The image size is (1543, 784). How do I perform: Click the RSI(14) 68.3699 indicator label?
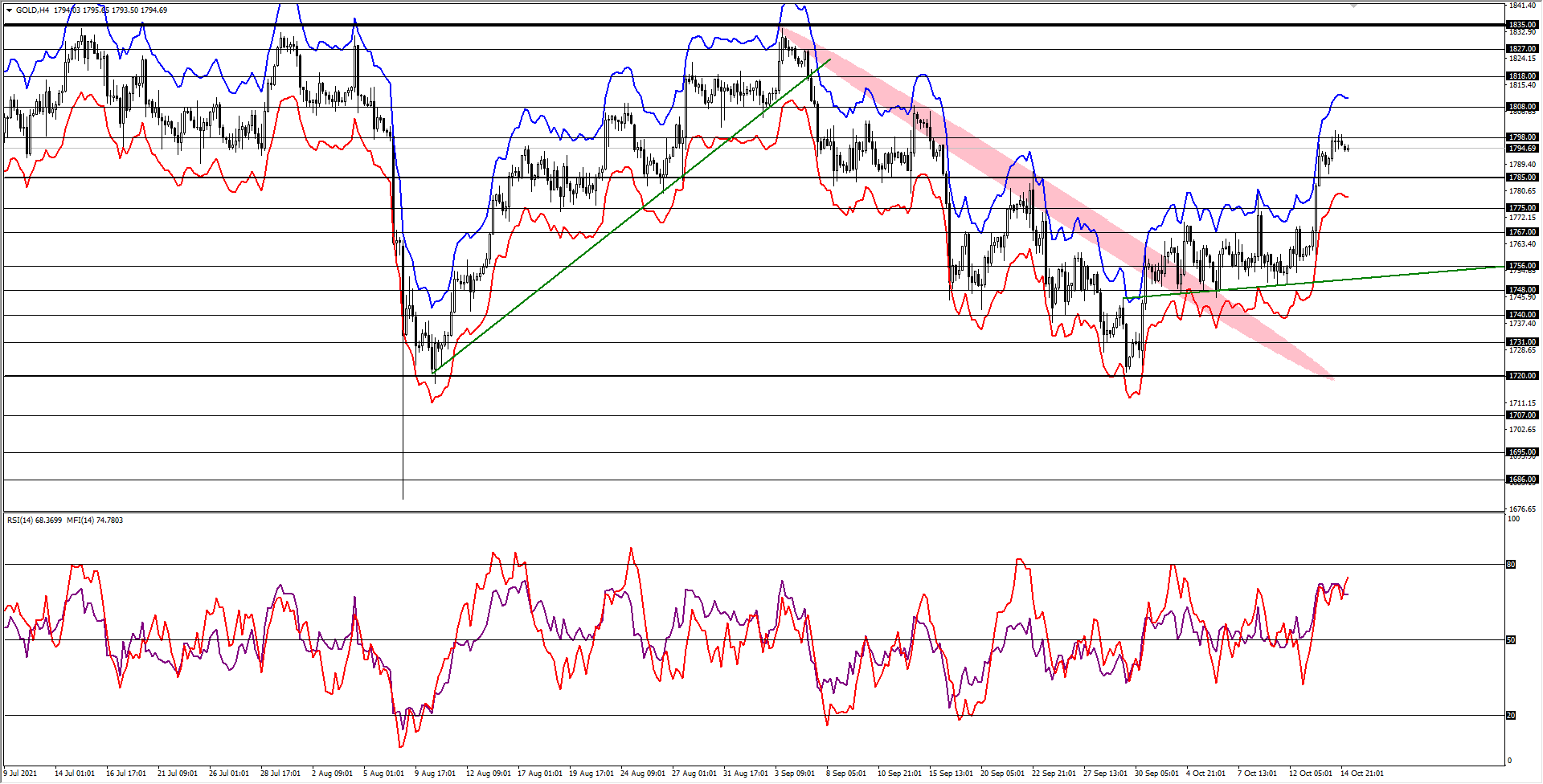pyautogui.click(x=35, y=521)
